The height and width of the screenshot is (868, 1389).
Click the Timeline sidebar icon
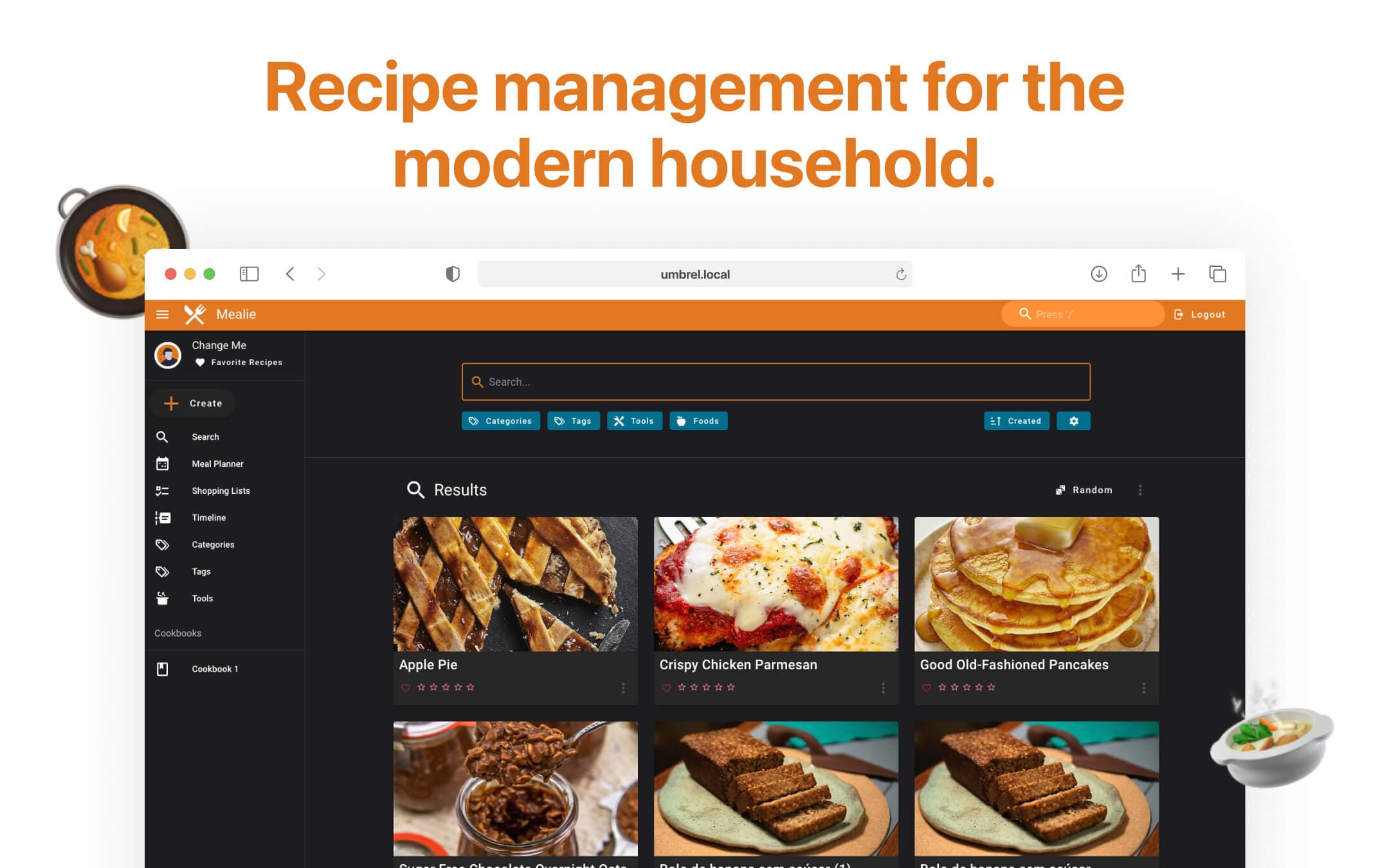click(x=163, y=517)
